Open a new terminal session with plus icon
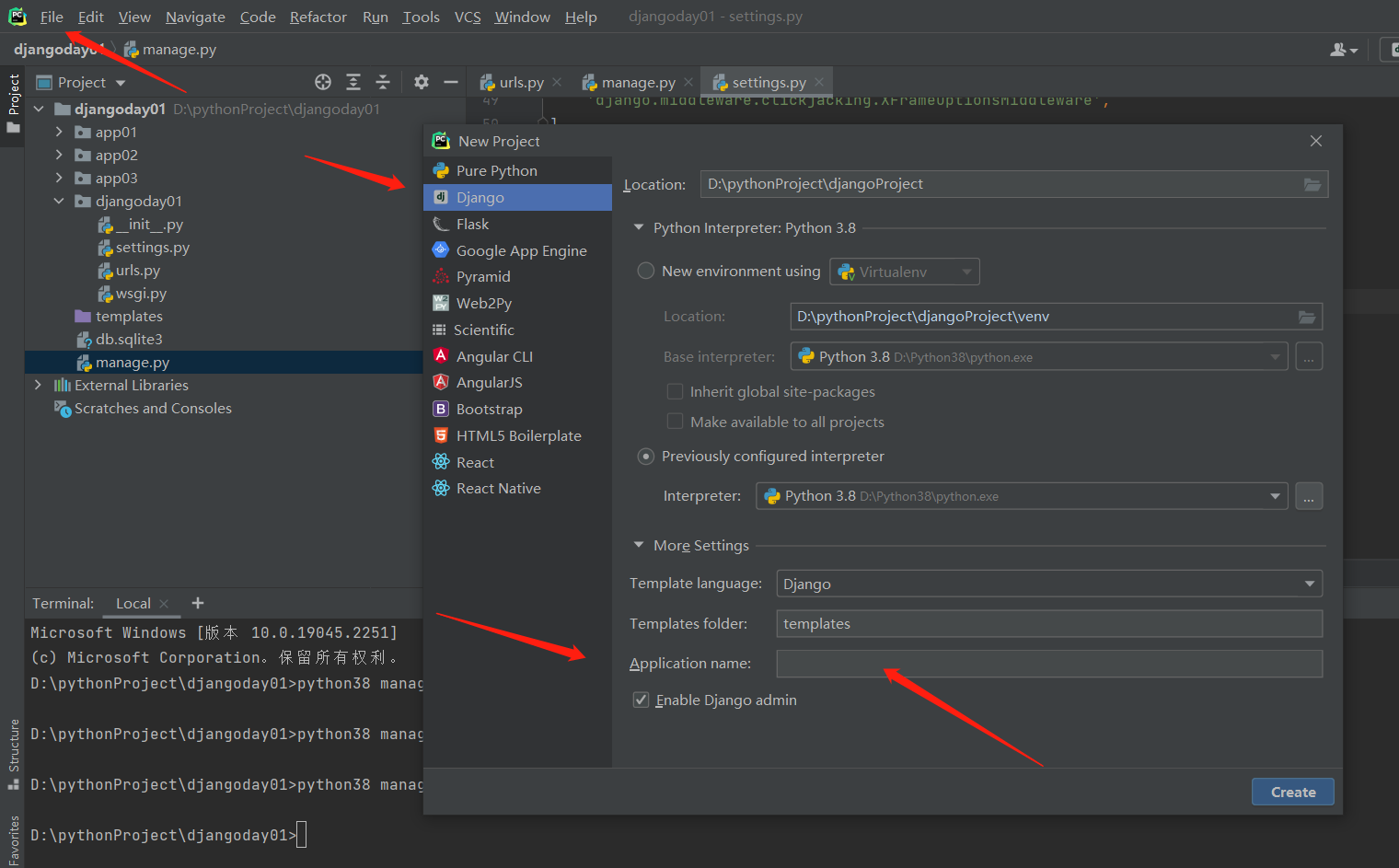The height and width of the screenshot is (868, 1399). [x=198, y=603]
